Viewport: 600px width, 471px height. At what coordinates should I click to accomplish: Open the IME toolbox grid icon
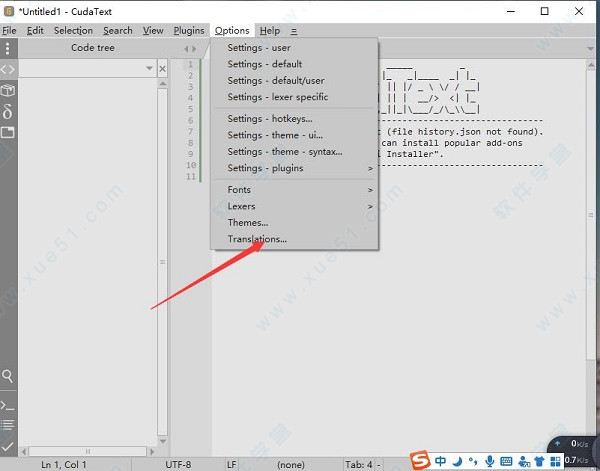click(556, 461)
